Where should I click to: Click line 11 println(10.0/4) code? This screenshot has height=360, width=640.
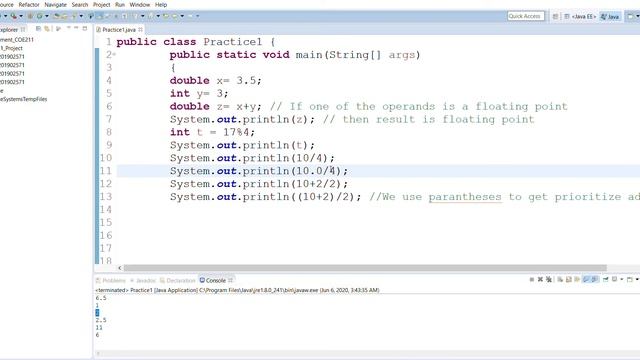click(x=259, y=171)
